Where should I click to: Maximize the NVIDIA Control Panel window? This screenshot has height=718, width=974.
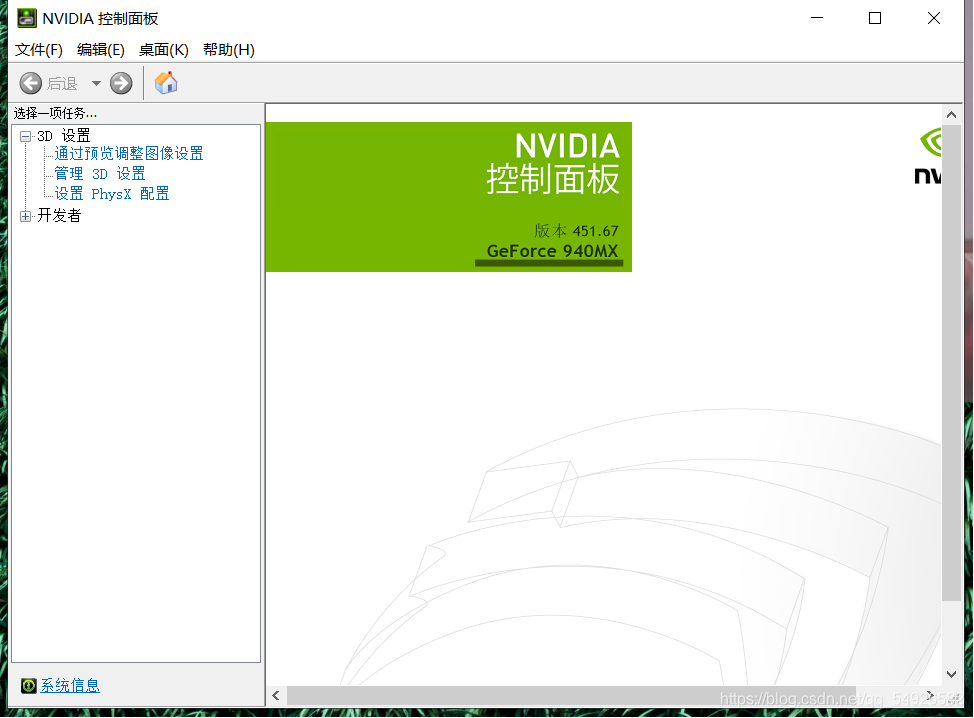click(875, 18)
